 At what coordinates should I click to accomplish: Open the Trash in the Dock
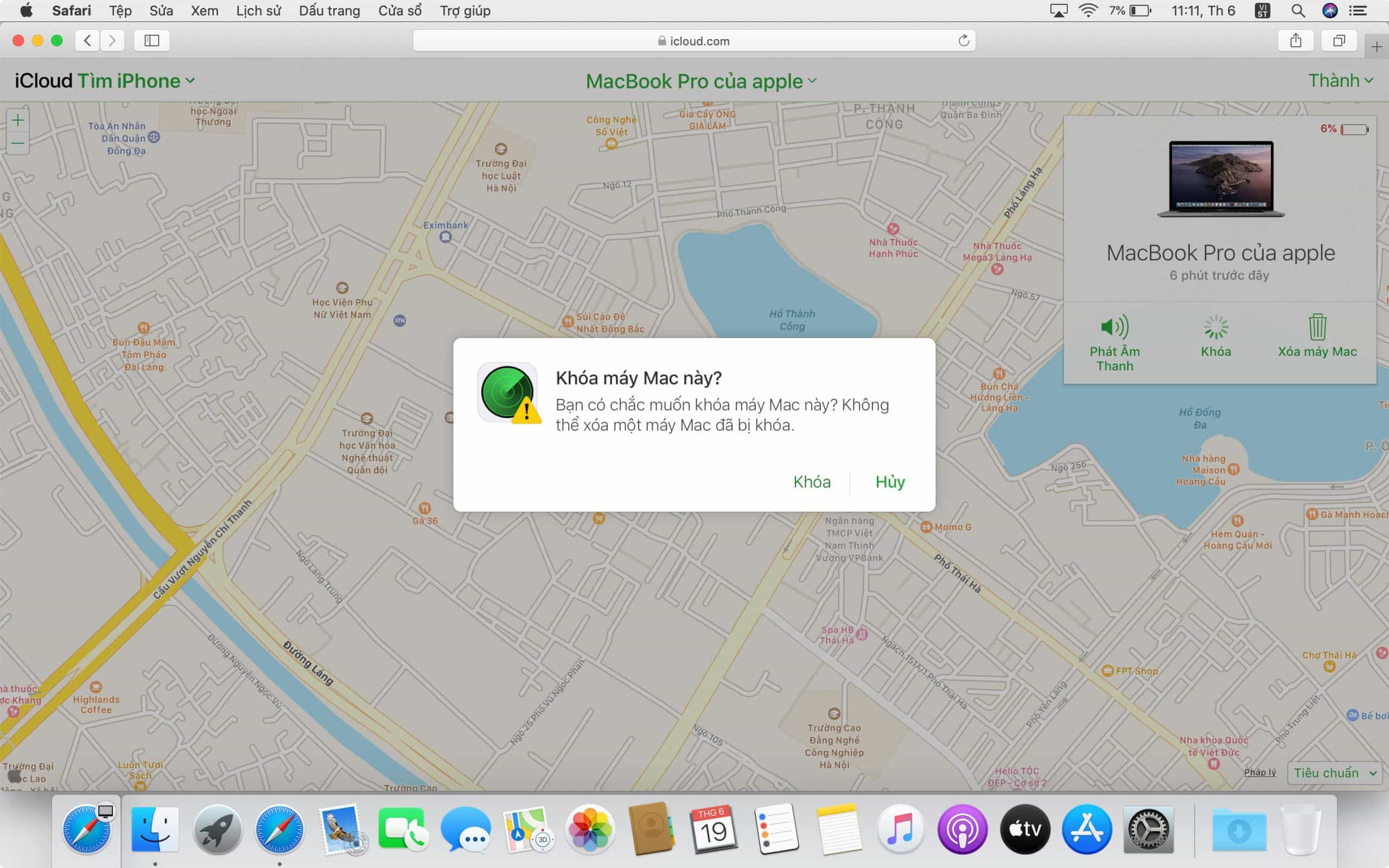pyautogui.click(x=1301, y=829)
